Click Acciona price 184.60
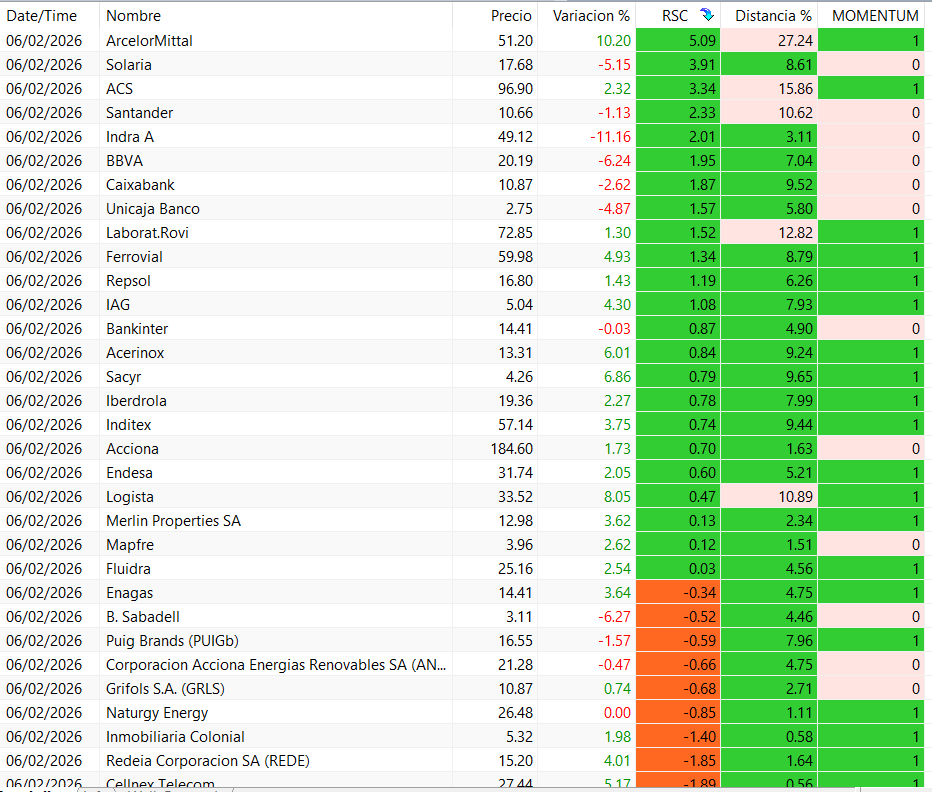 tap(512, 449)
